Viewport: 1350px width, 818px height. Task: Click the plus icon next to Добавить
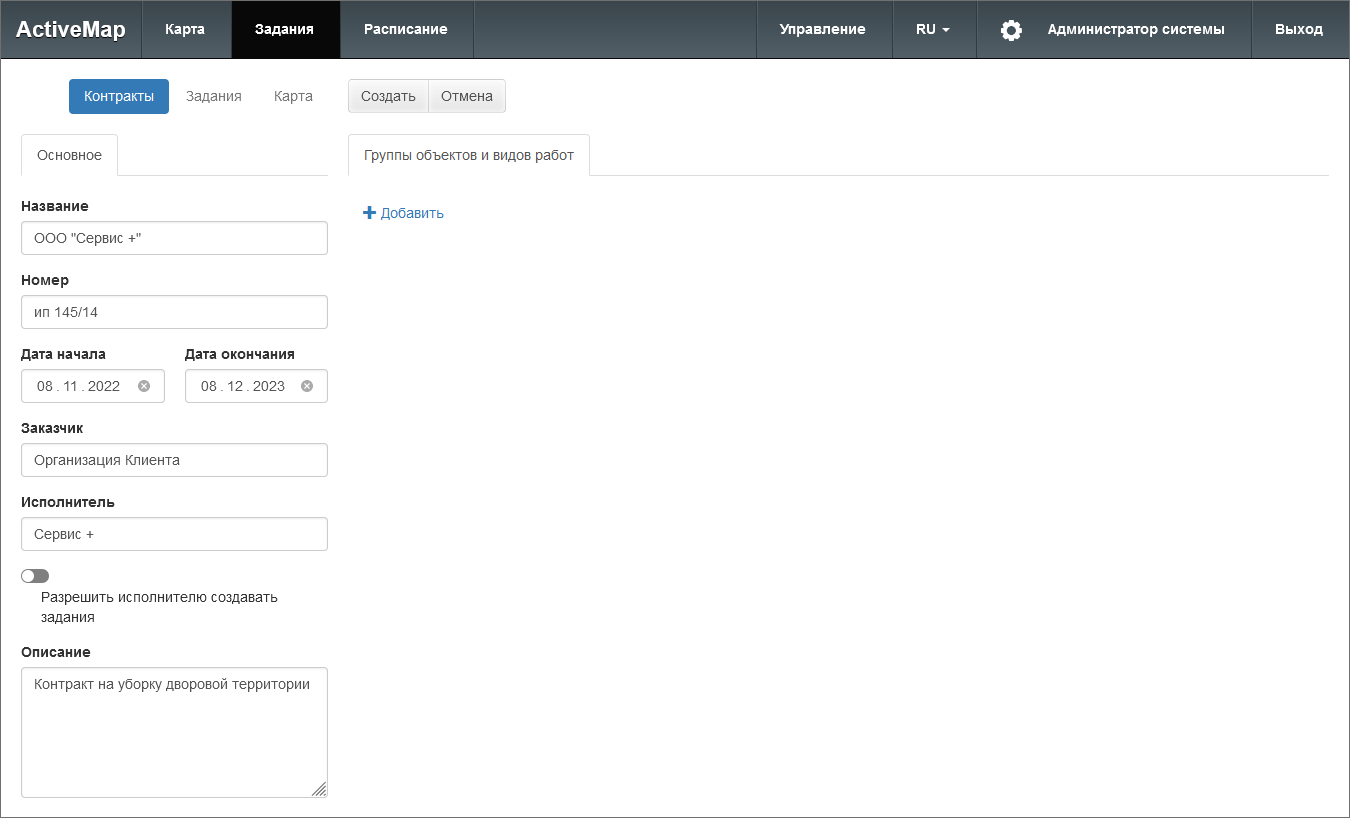pyautogui.click(x=369, y=213)
